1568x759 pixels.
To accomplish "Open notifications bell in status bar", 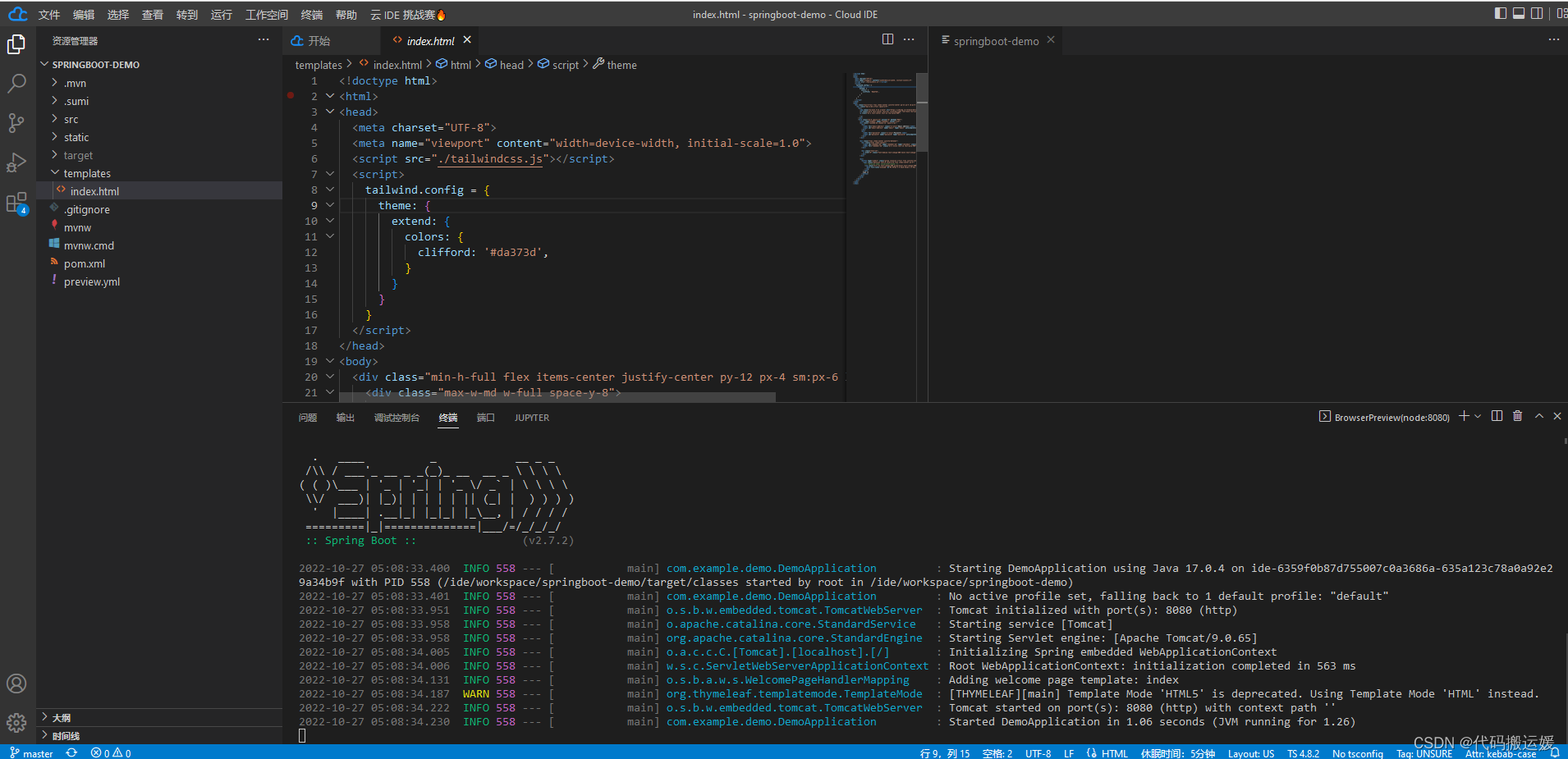I will 1555,752.
